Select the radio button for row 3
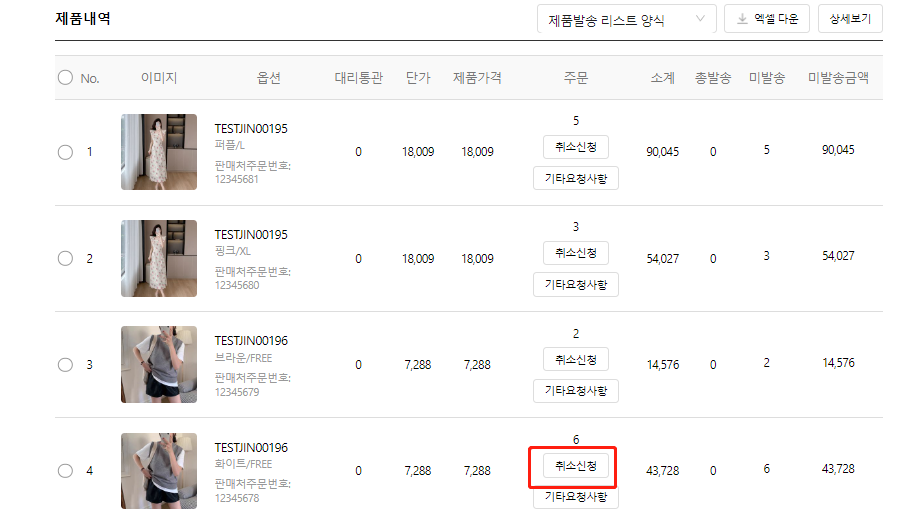This screenshot has height=522, width=916. [65, 365]
